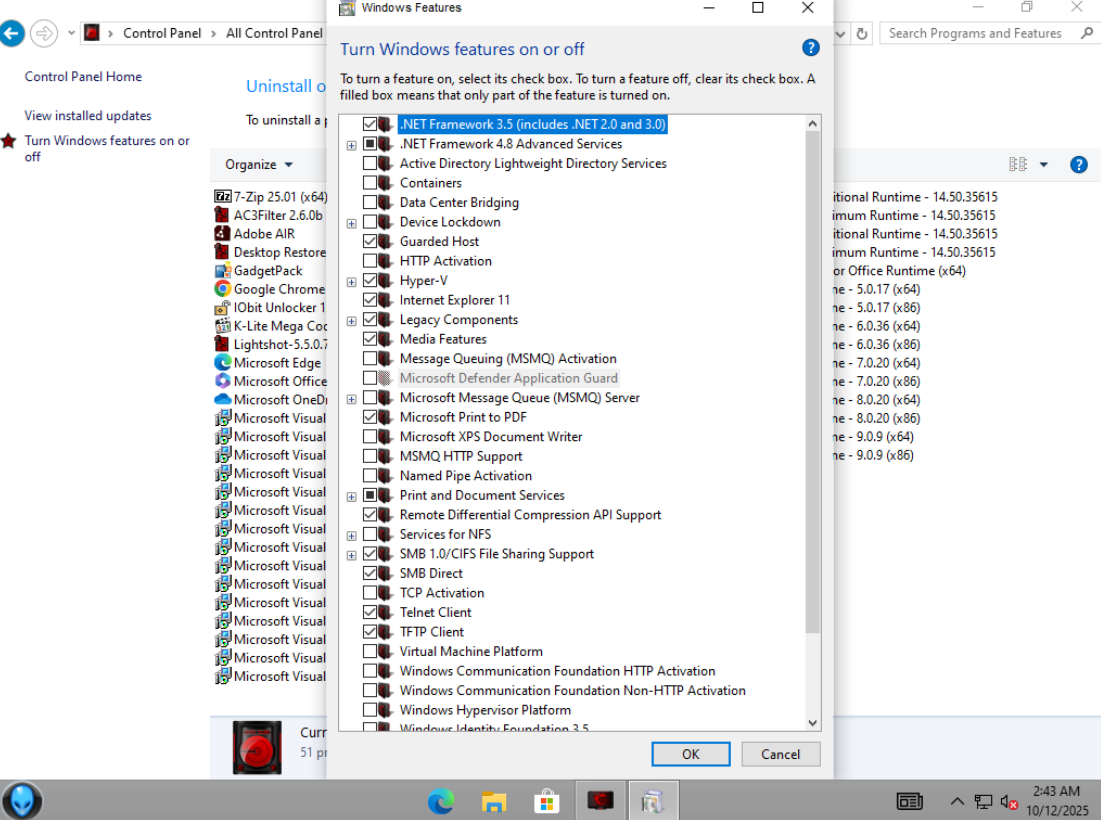Check Active Directory Lightweight Directory Services
Viewport: 1101px width, 820px height.
click(x=370, y=163)
